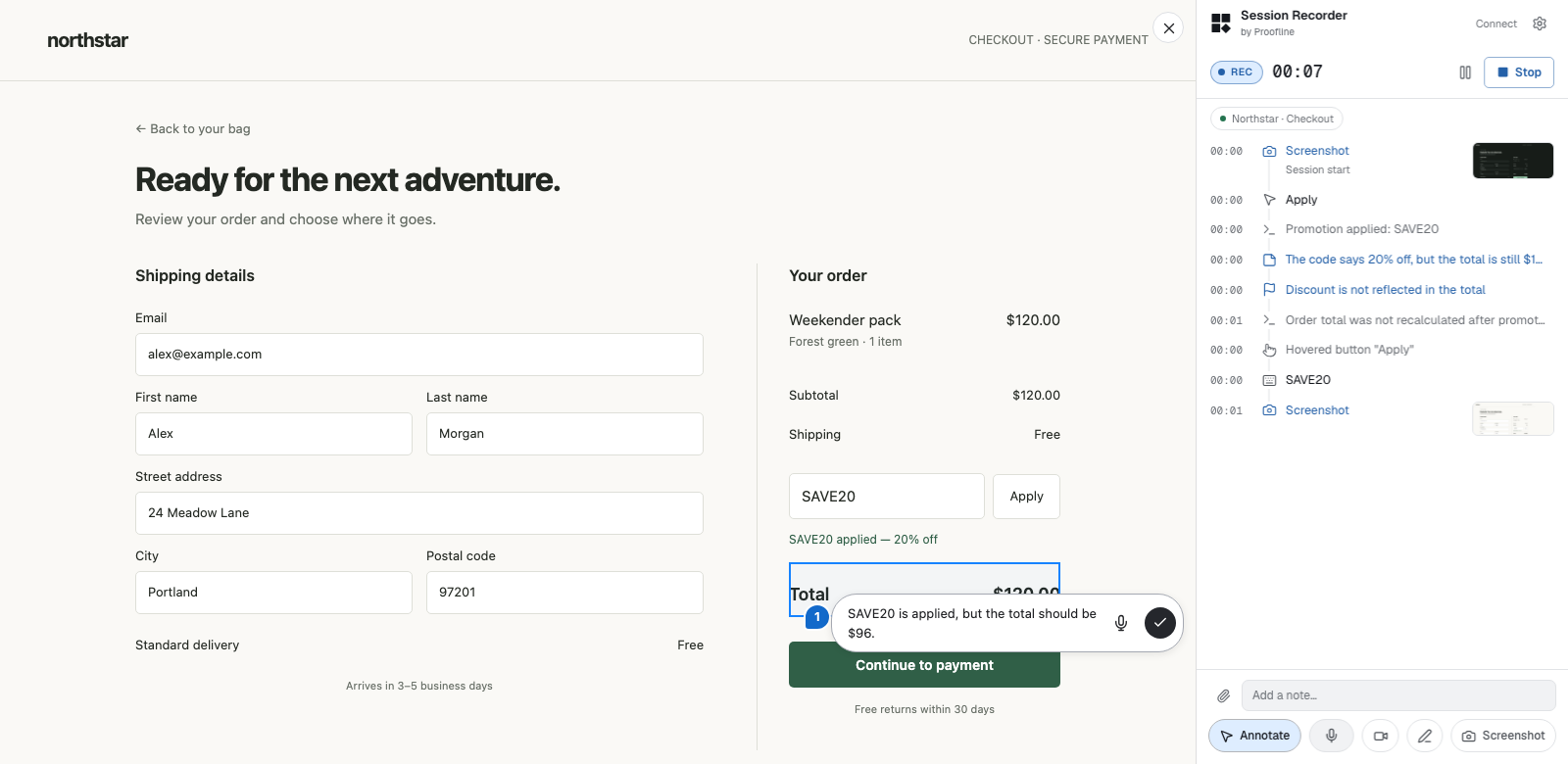Pause the recording
The height and width of the screenshot is (764, 1568).
tap(1465, 72)
